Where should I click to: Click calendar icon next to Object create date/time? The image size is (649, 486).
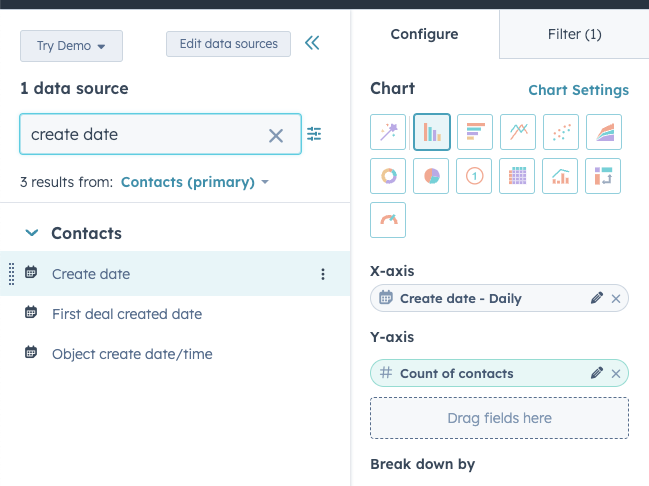(31, 352)
